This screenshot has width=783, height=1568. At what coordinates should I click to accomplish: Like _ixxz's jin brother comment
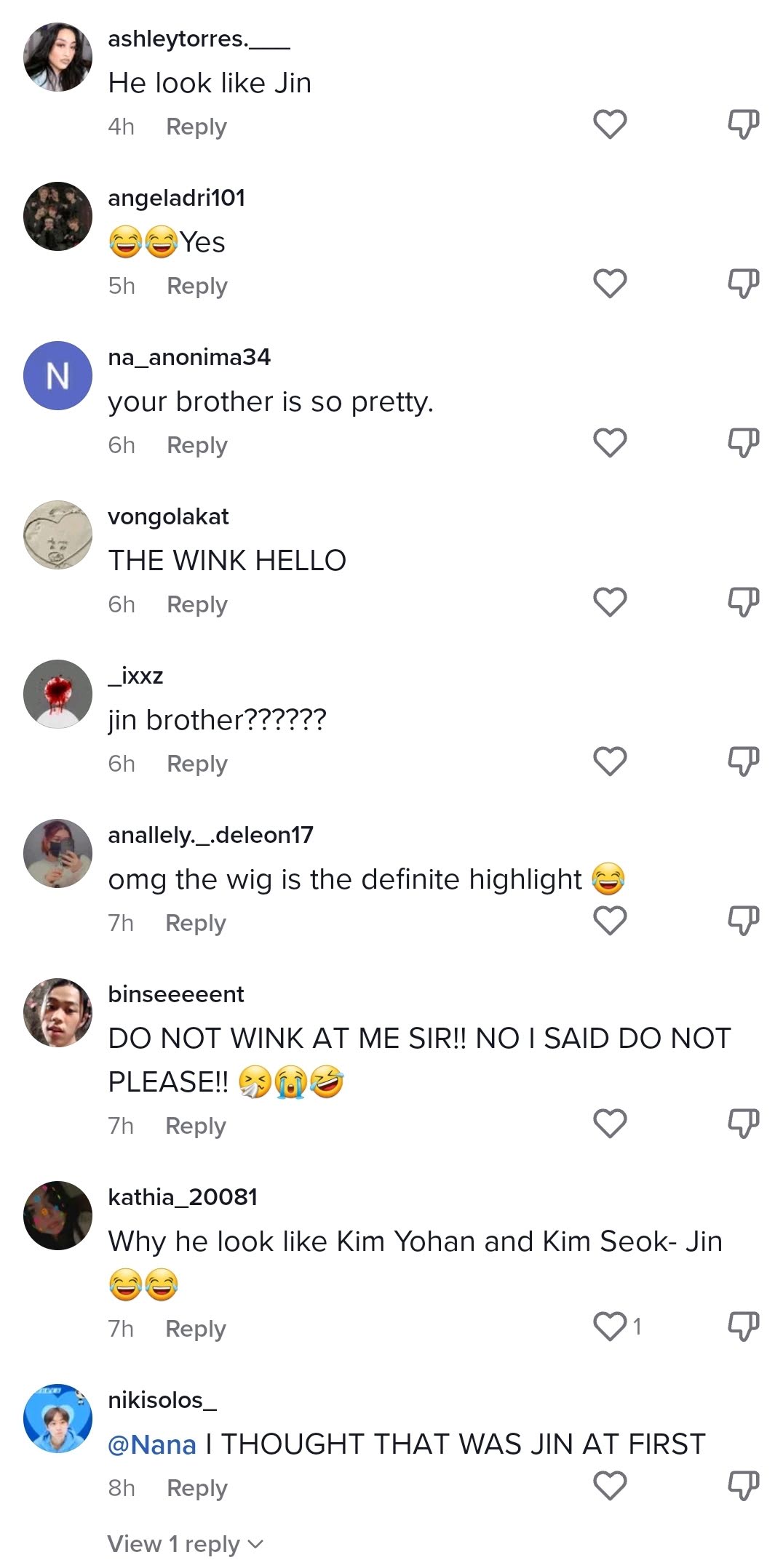(x=610, y=761)
